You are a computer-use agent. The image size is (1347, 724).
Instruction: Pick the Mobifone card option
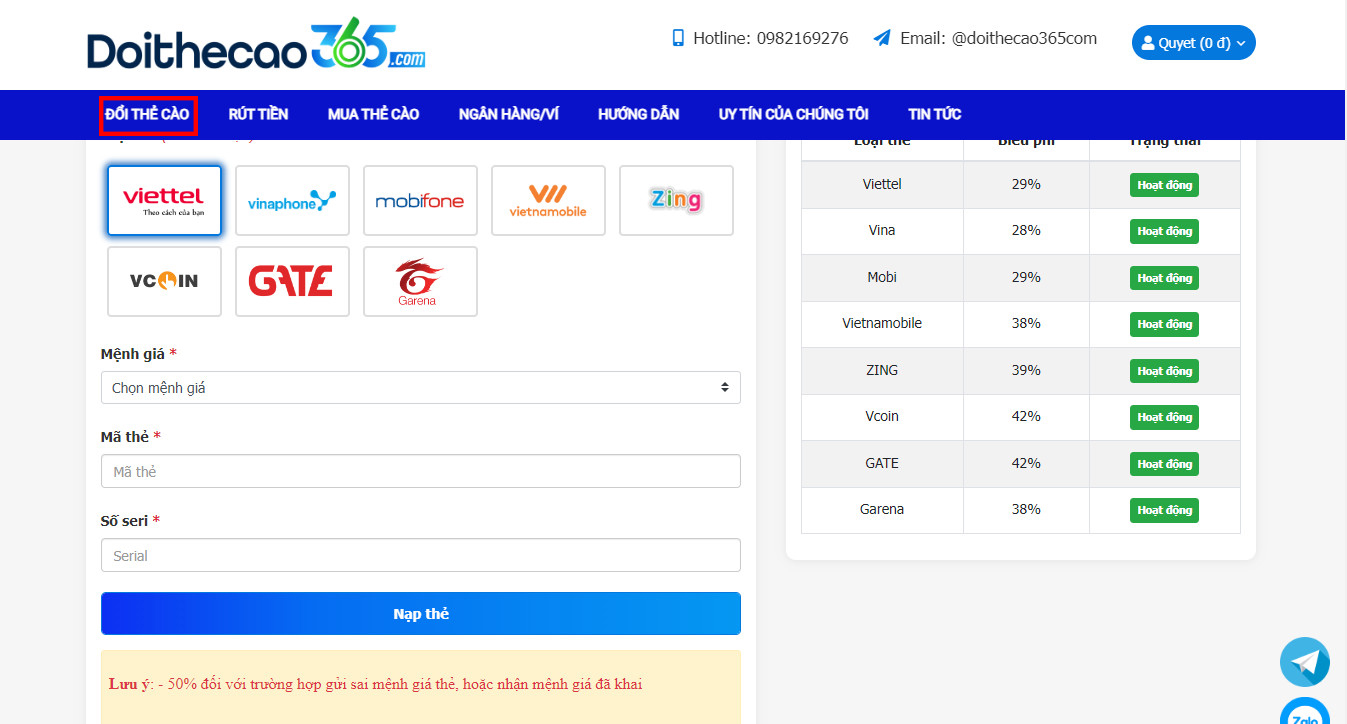click(420, 200)
